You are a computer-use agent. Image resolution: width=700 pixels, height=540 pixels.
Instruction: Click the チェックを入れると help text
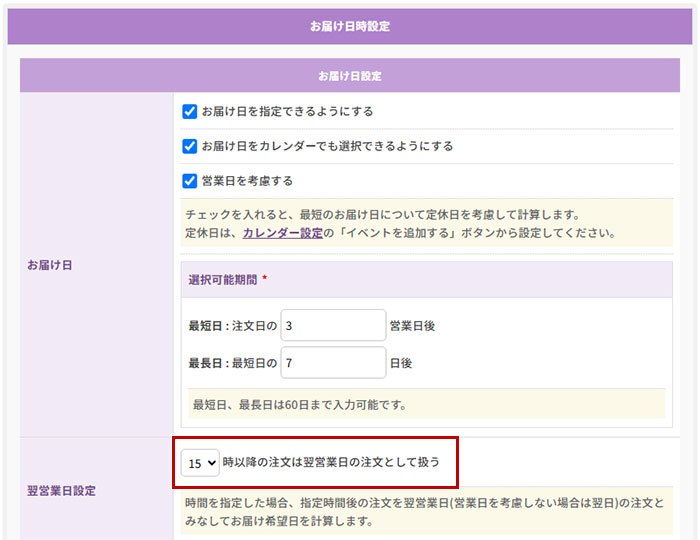[x=426, y=224]
